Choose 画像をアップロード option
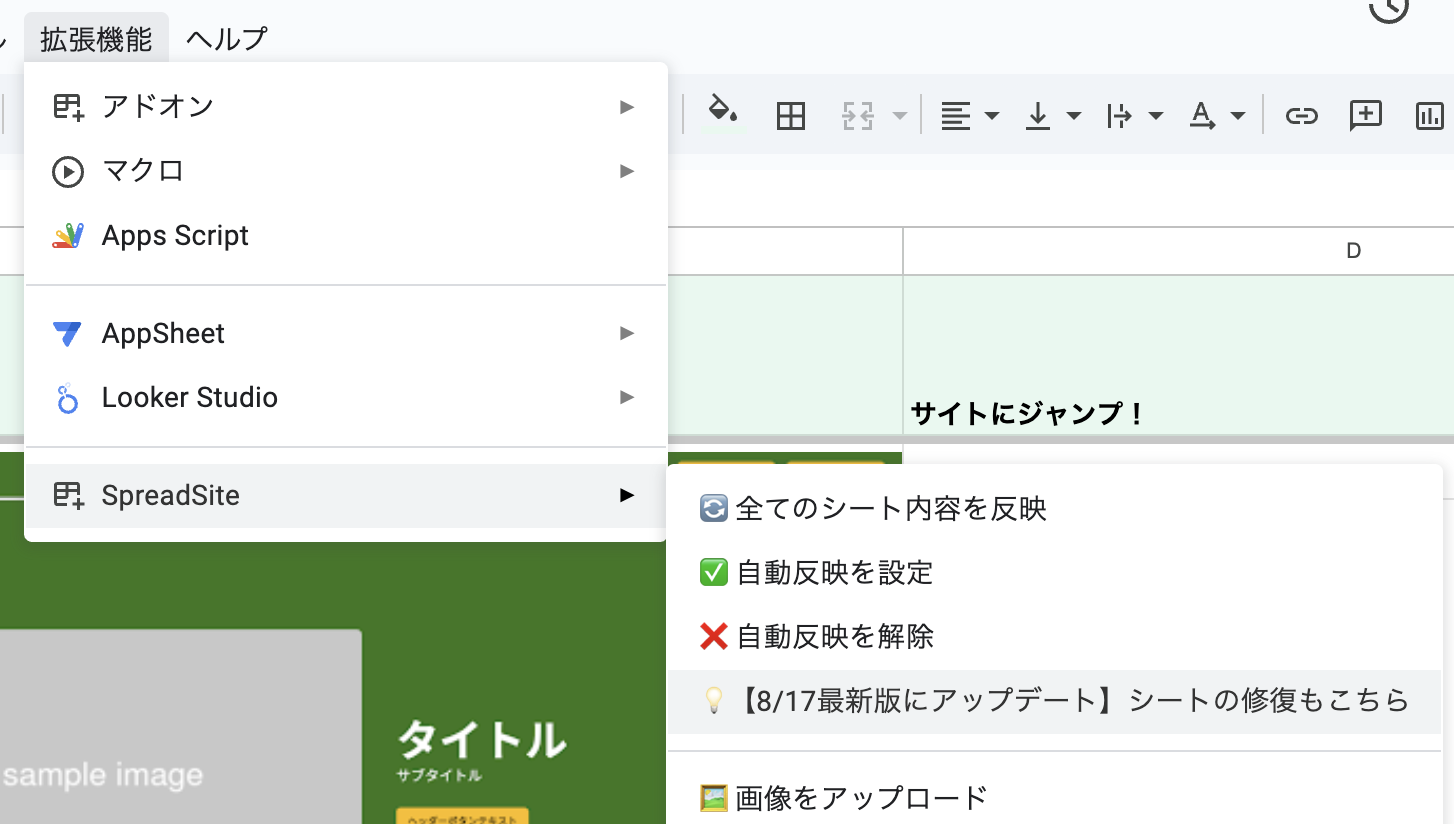This screenshot has height=824, width=1454. [x=1054, y=798]
